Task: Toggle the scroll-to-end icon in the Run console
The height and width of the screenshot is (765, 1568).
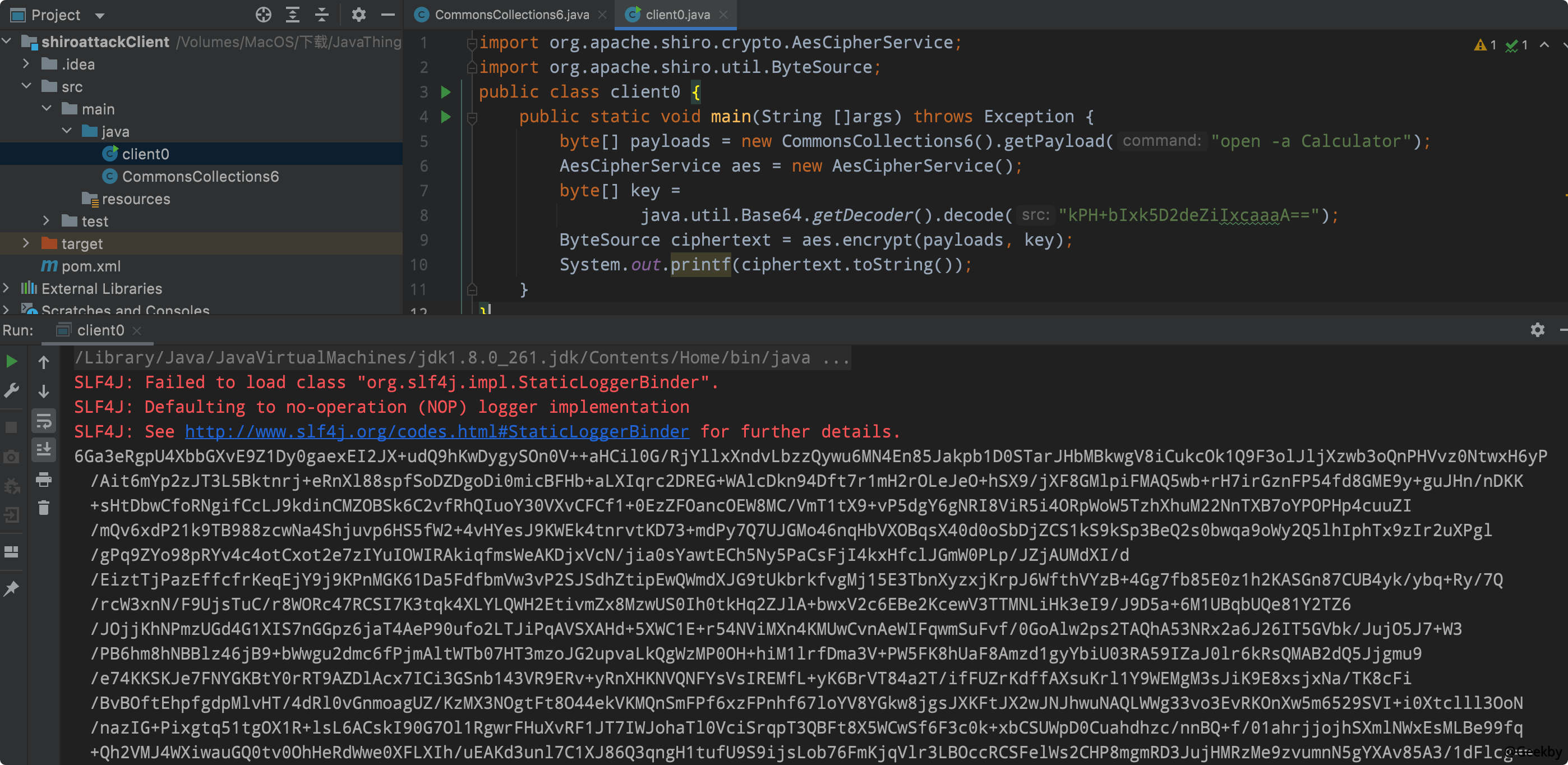Action: [x=44, y=450]
